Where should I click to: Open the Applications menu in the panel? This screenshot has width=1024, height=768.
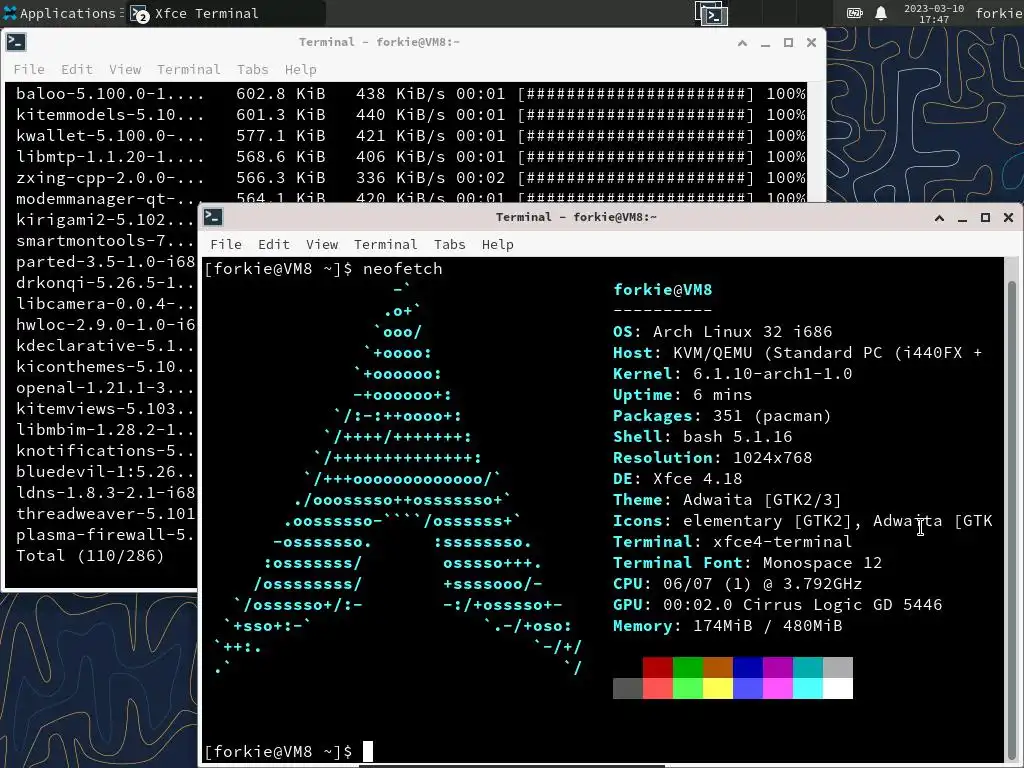pos(59,13)
